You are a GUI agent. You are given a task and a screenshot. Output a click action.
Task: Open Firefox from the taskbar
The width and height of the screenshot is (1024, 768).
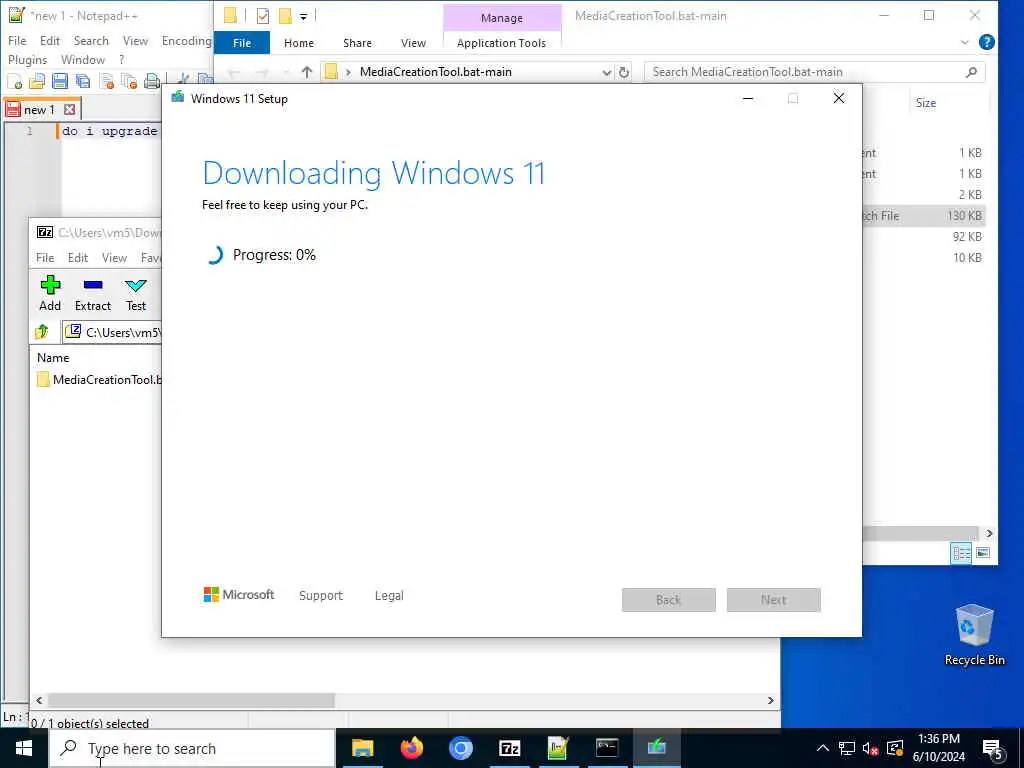(x=411, y=748)
